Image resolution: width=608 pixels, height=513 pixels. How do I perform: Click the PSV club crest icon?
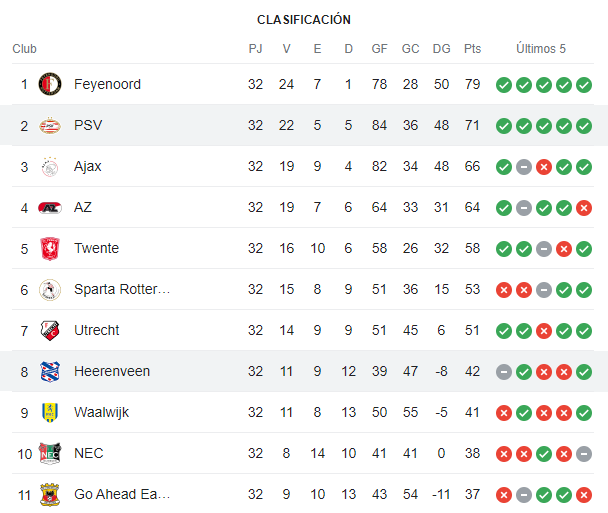[x=50, y=125]
